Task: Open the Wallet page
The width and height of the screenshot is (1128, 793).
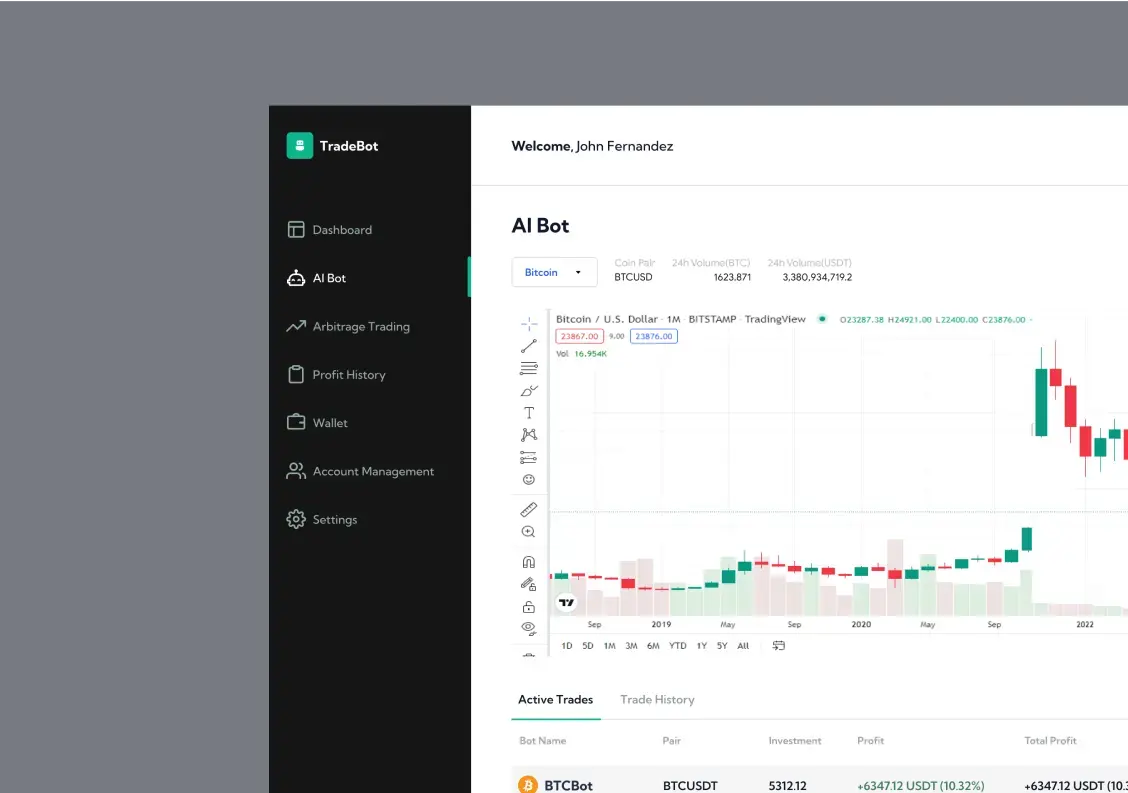Action: [317, 423]
